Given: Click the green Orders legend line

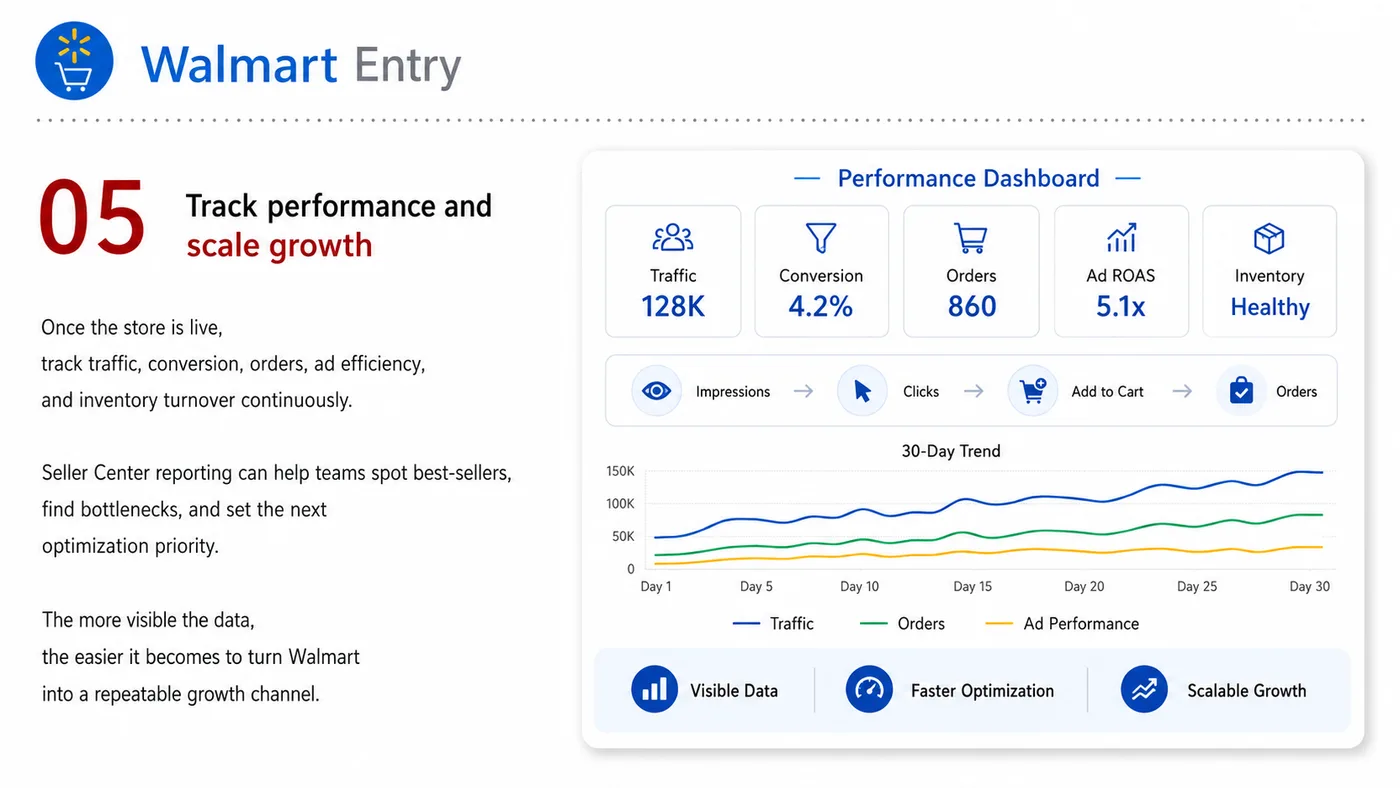Looking at the screenshot, I should [873, 623].
